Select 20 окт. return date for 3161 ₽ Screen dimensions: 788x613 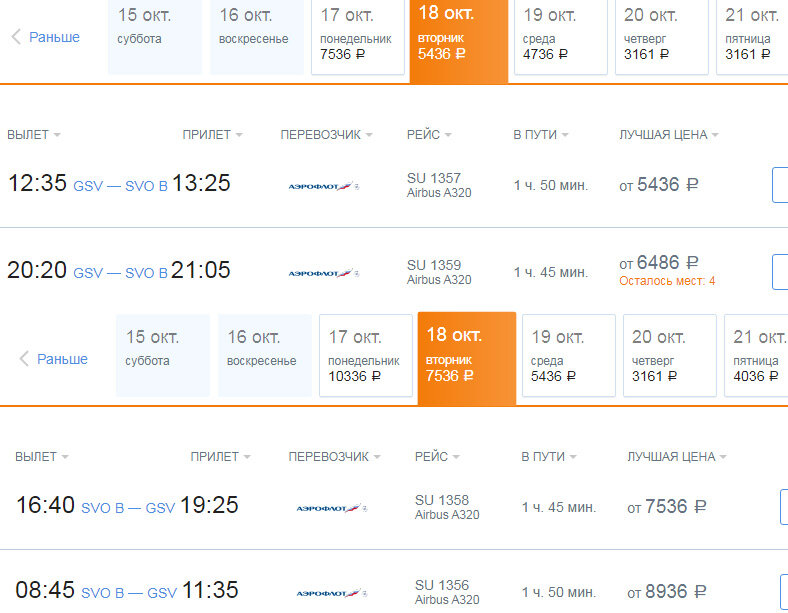click(669, 356)
